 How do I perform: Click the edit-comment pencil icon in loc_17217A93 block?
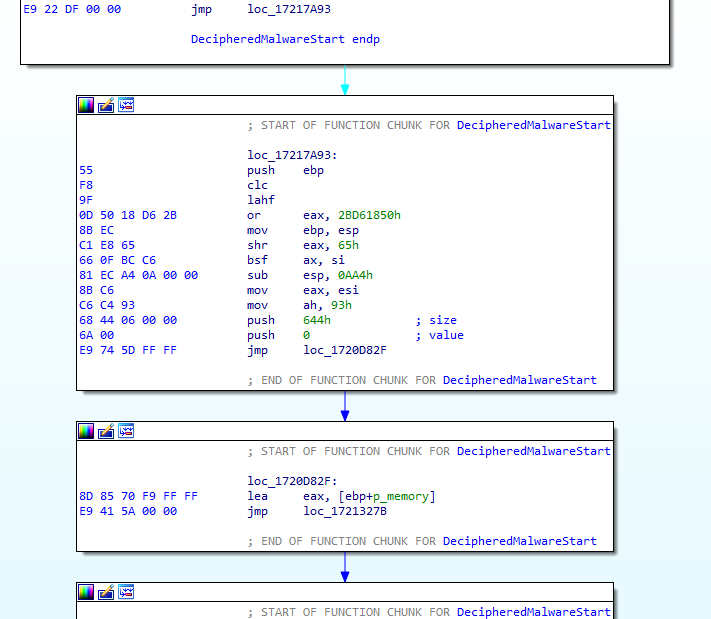pyautogui.click(x=106, y=105)
